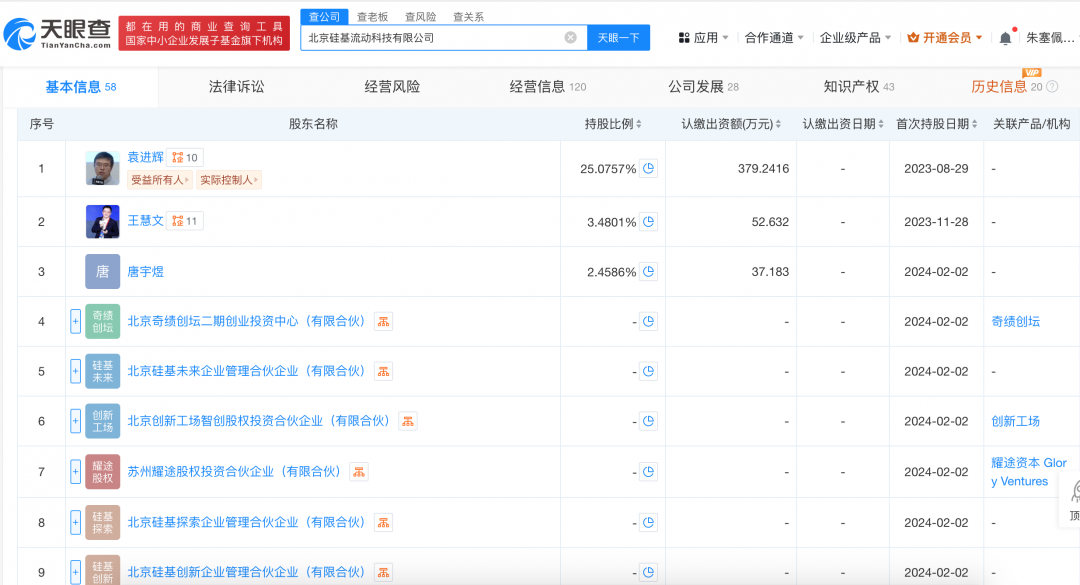The image size is (1080, 585).
Task: Sort by 持股比例 column
Action: click(x=613, y=124)
